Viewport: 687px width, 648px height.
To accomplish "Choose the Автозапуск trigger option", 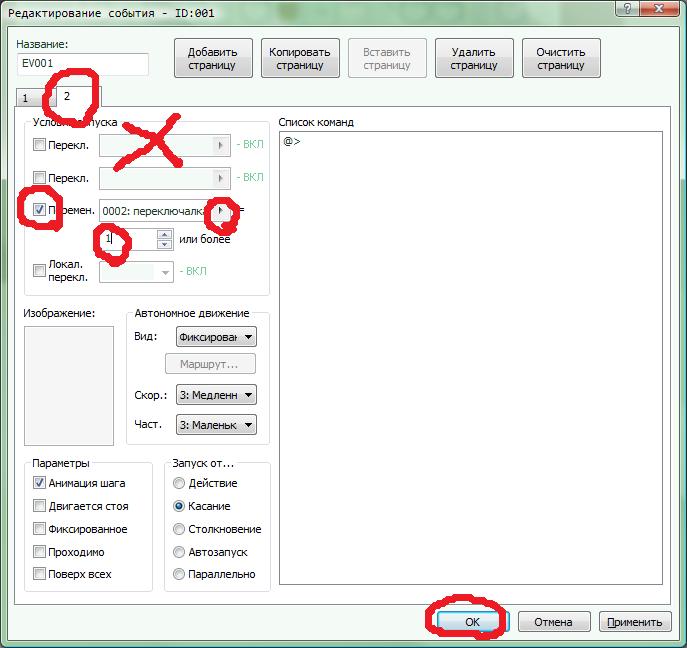I will click(x=179, y=552).
